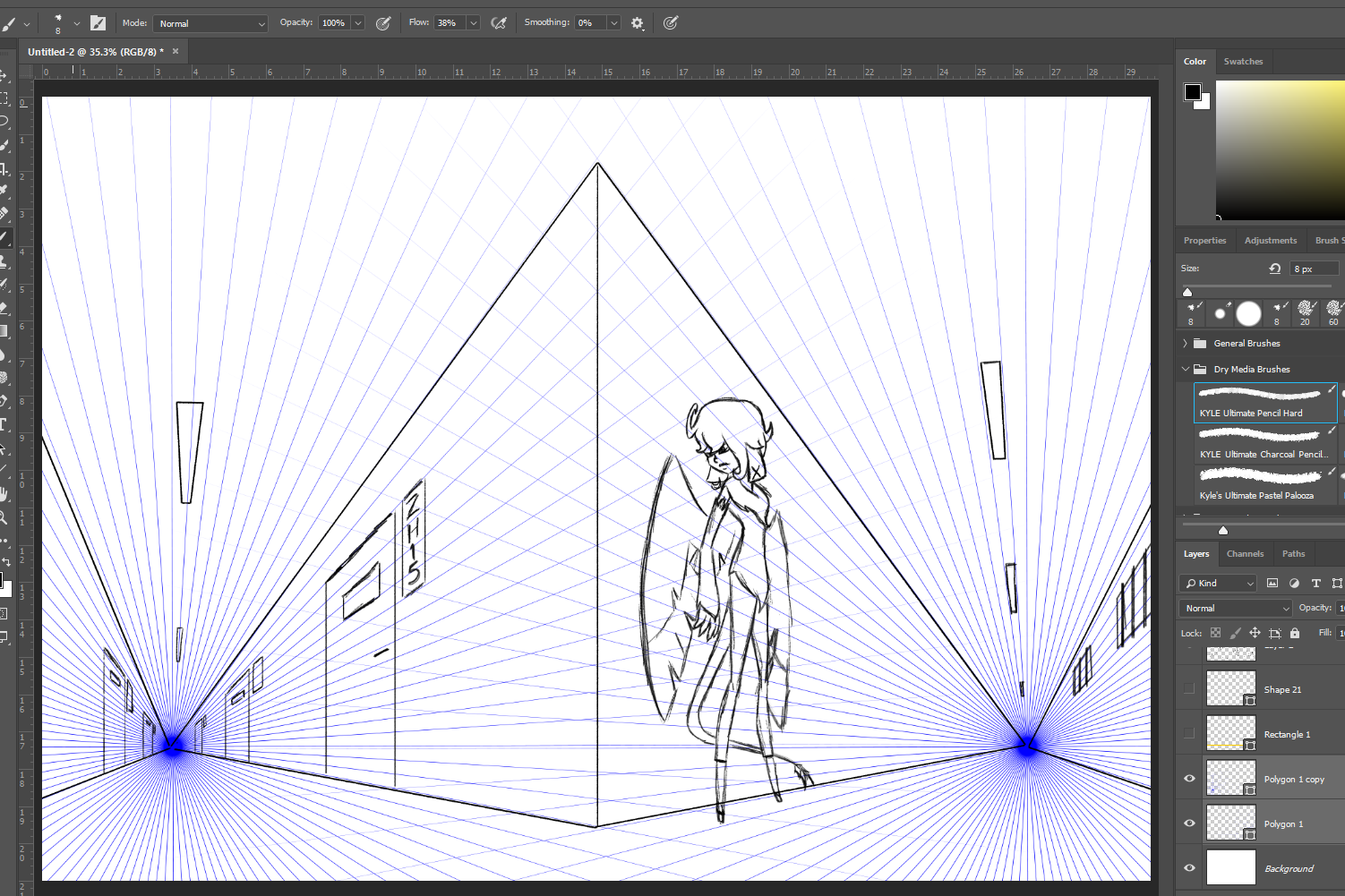
Task: Pick recent brush preset size 20
Action: (x=1305, y=313)
